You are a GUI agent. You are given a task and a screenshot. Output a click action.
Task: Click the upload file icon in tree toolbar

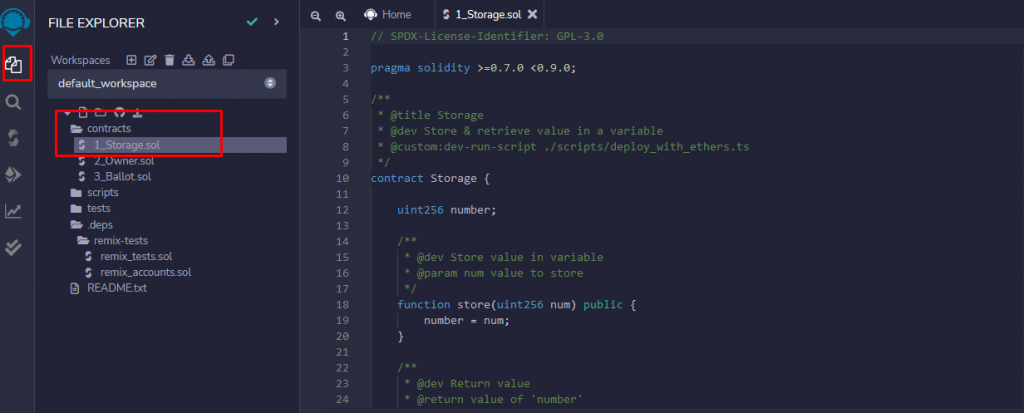click(138, 112)
